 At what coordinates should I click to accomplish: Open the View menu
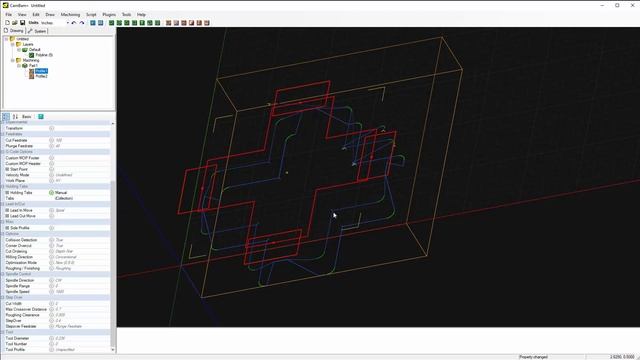[x=22, y=14]
